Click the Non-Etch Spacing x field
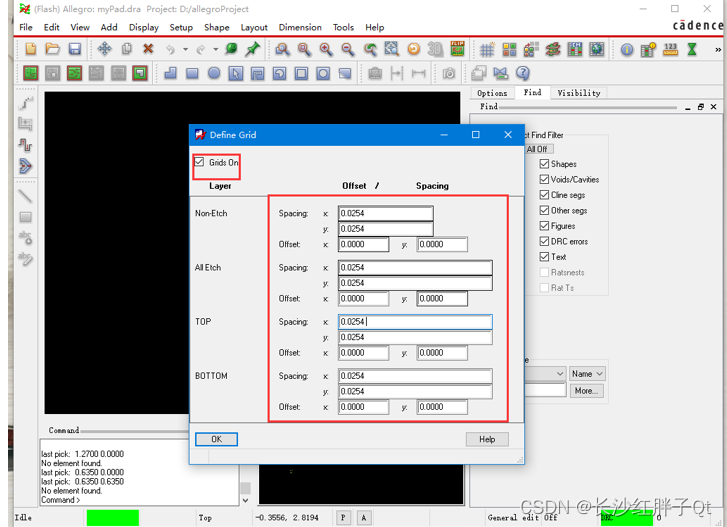Screen dimensions: 727x527 click(x=386, y=213)
